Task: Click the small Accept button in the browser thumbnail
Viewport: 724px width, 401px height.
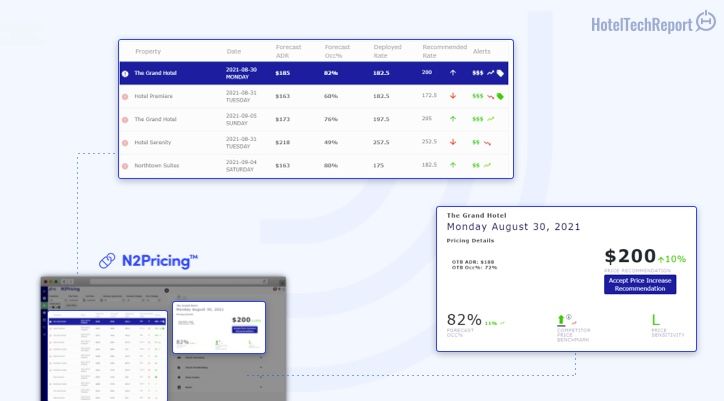Action: click(x=245, y=329)
